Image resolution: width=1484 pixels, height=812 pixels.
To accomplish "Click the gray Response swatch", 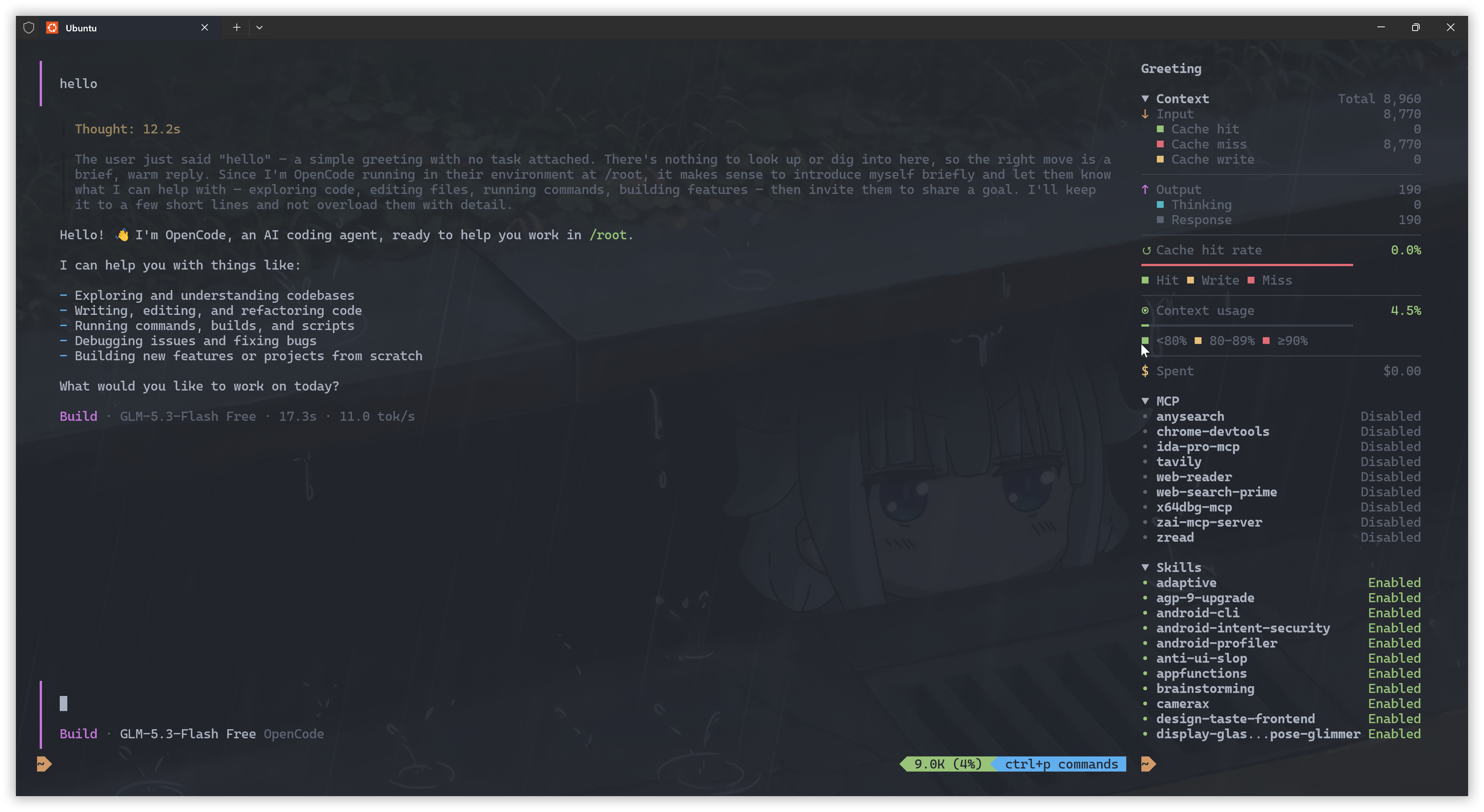I will [x=1160, y=219].
